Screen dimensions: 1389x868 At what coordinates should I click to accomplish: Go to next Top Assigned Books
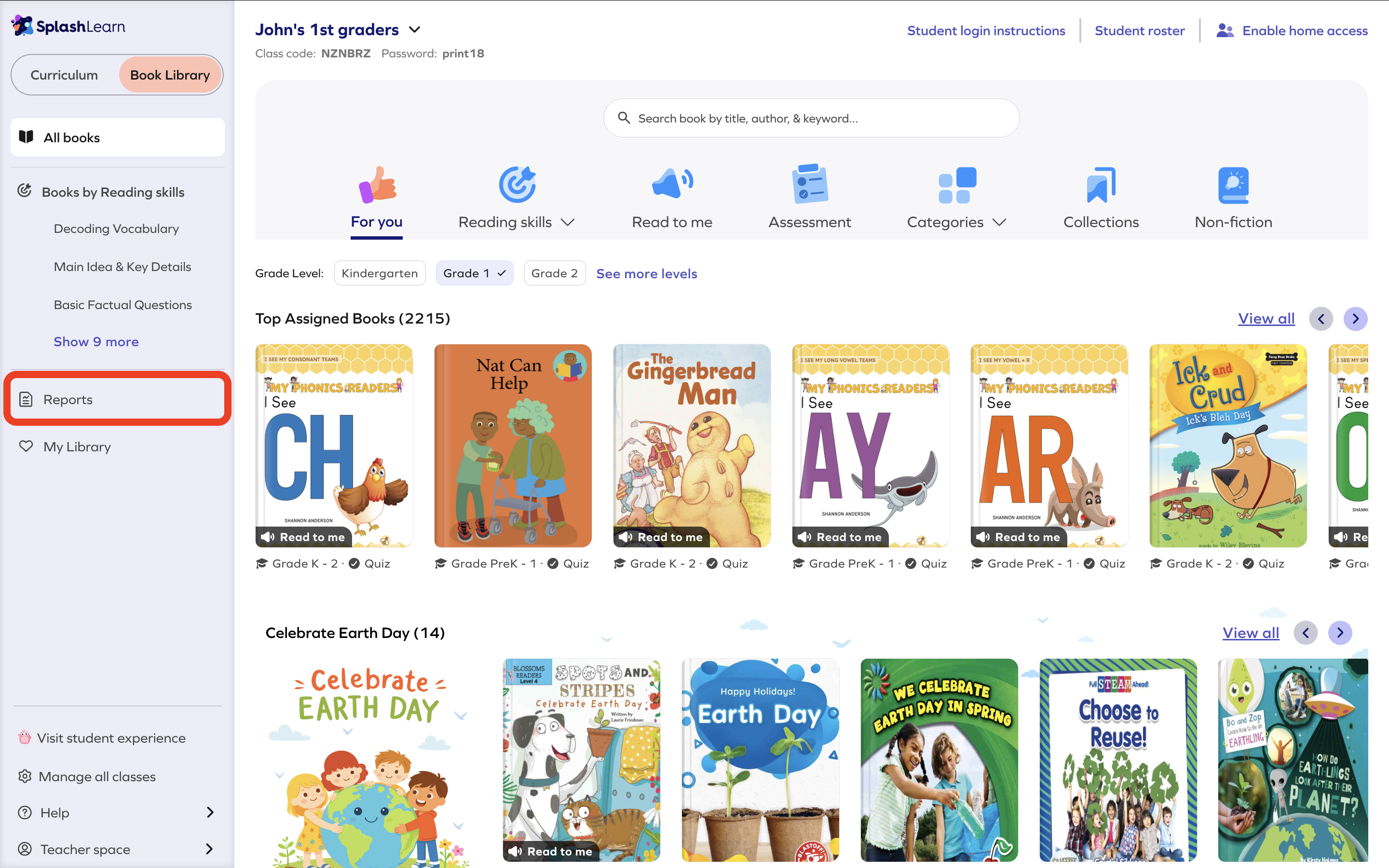[1355, 319]
